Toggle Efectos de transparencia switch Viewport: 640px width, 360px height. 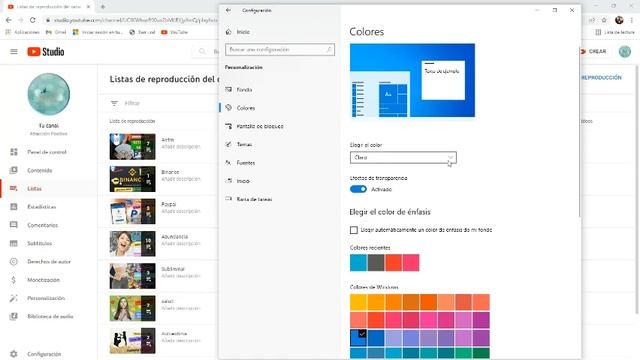coord(358,189)
